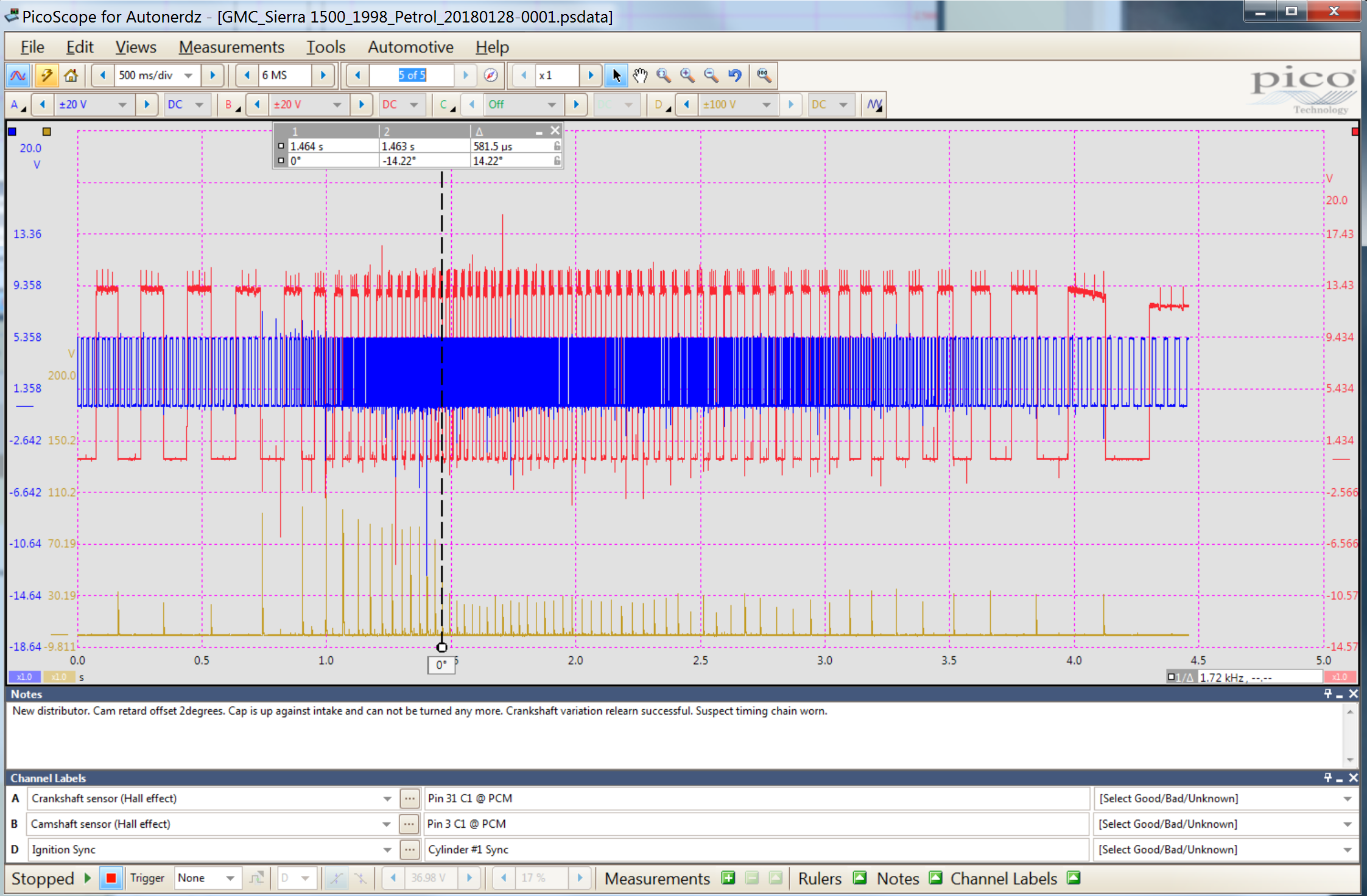Close the ruler legend box
The image size is (1367, 896).
pos(555,130)
